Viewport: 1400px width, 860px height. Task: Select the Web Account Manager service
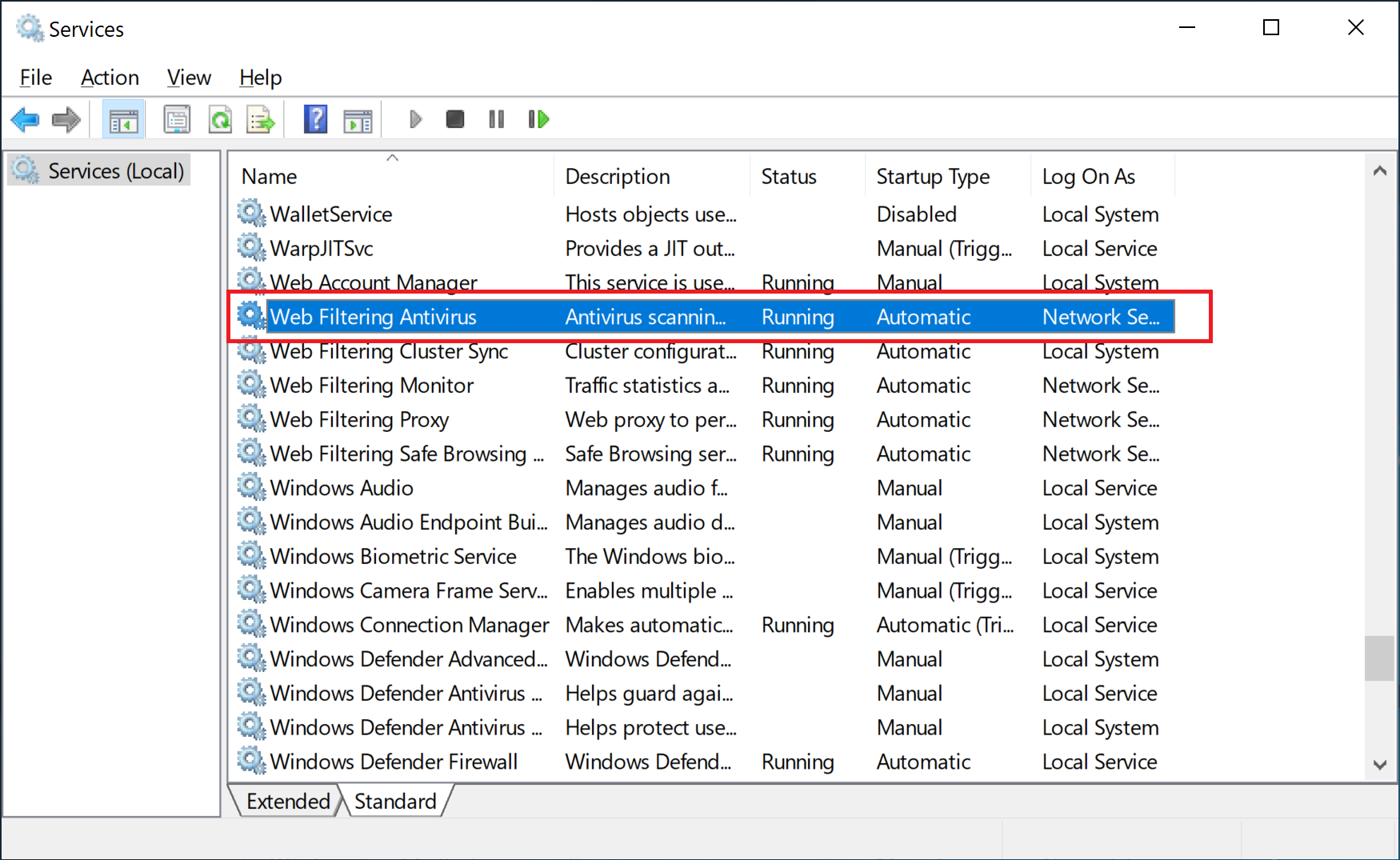tap(374, 282)
